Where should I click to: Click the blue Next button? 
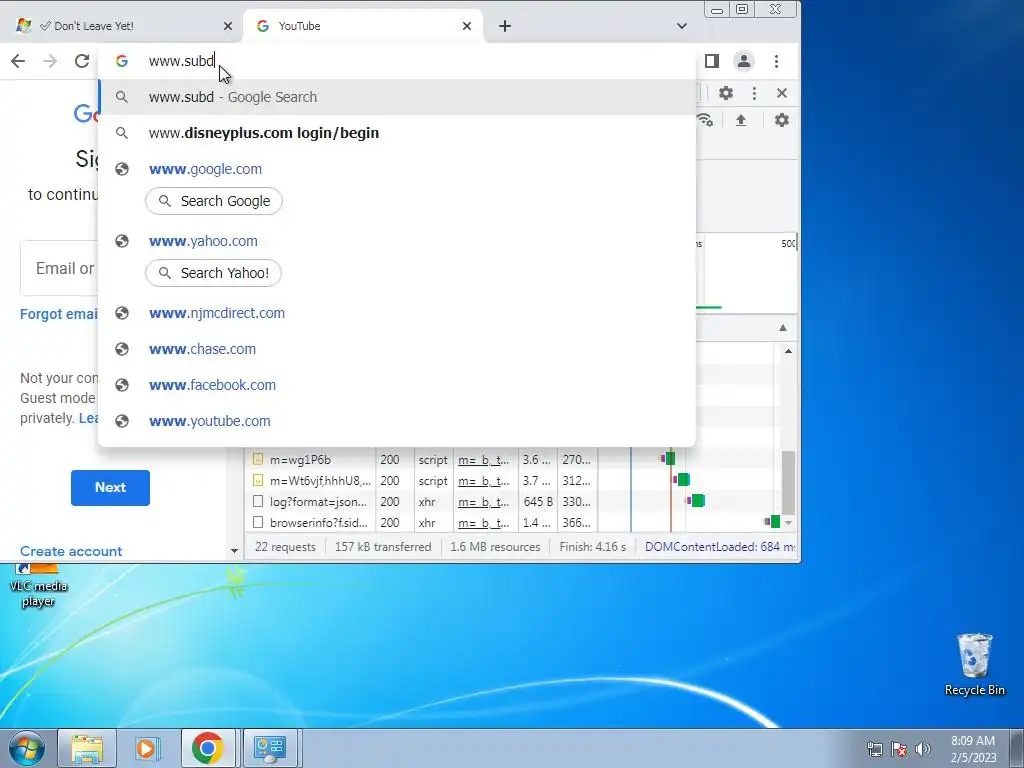pyautogui.click(x=110, y=488)
